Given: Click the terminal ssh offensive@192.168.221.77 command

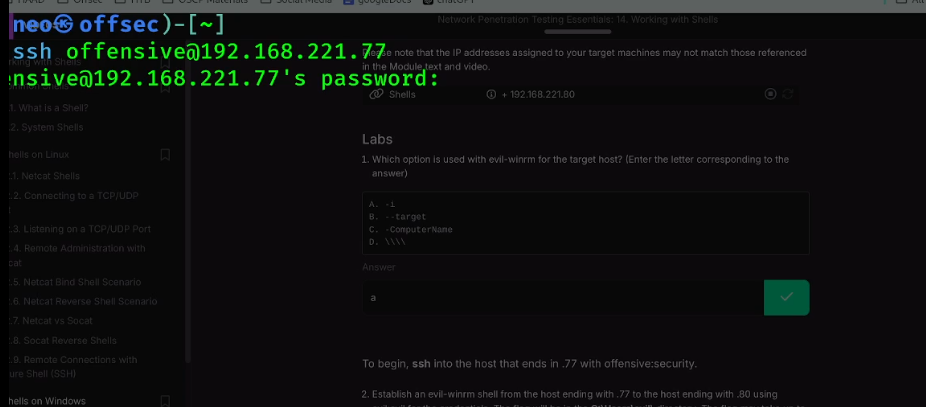Looking at the screenshot, I should (200, 52).
